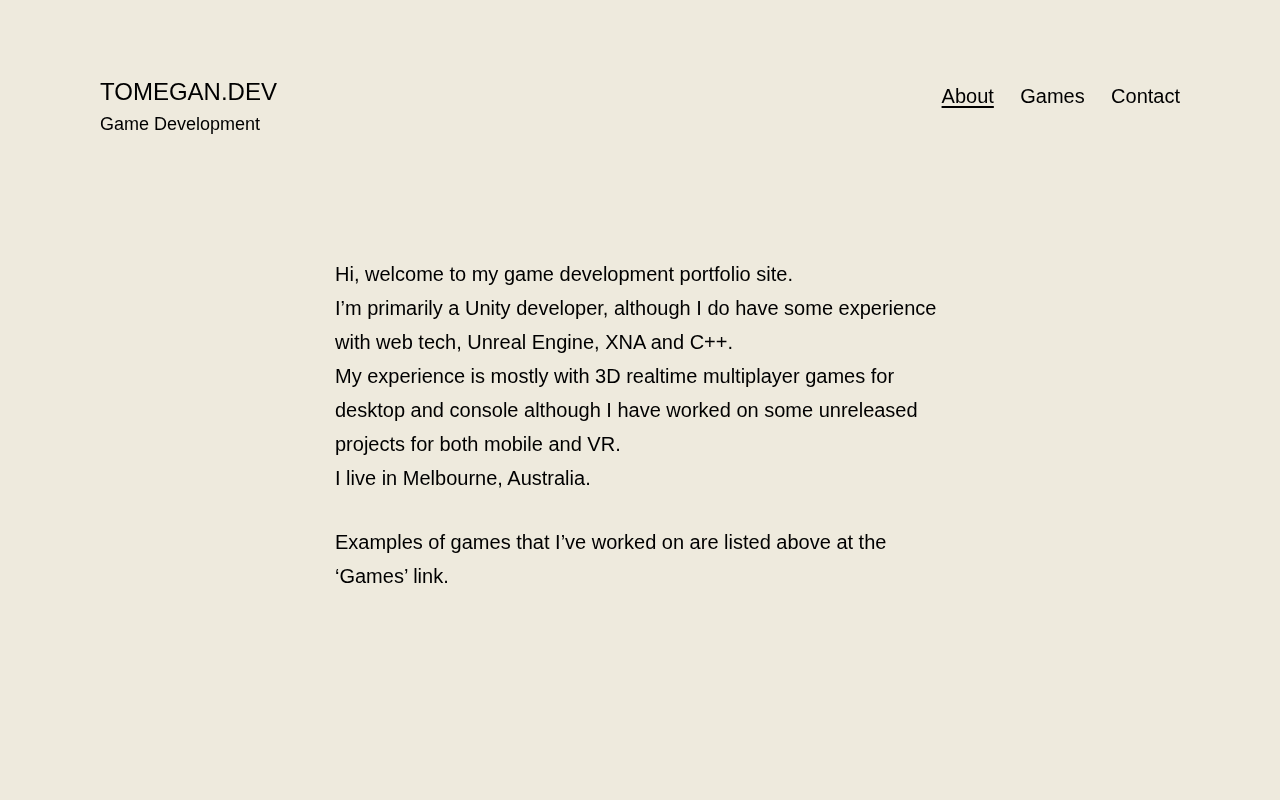This screenshot has width=1280, height=800.
Task: Go to the Games page
Action: [1052, 96]
